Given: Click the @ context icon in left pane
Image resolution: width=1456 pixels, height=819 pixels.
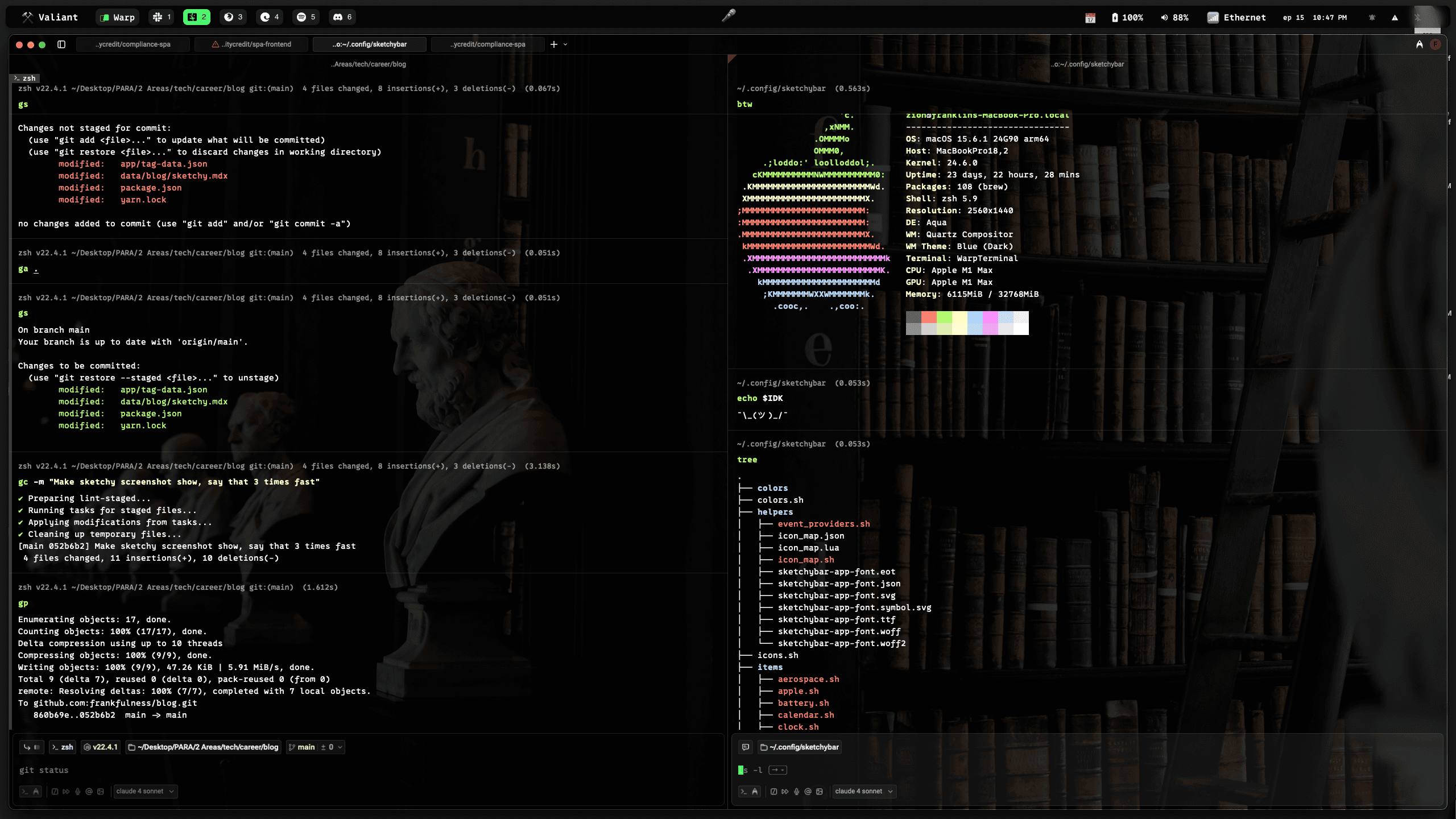Looking at the screenshot, I should [89, 791].
